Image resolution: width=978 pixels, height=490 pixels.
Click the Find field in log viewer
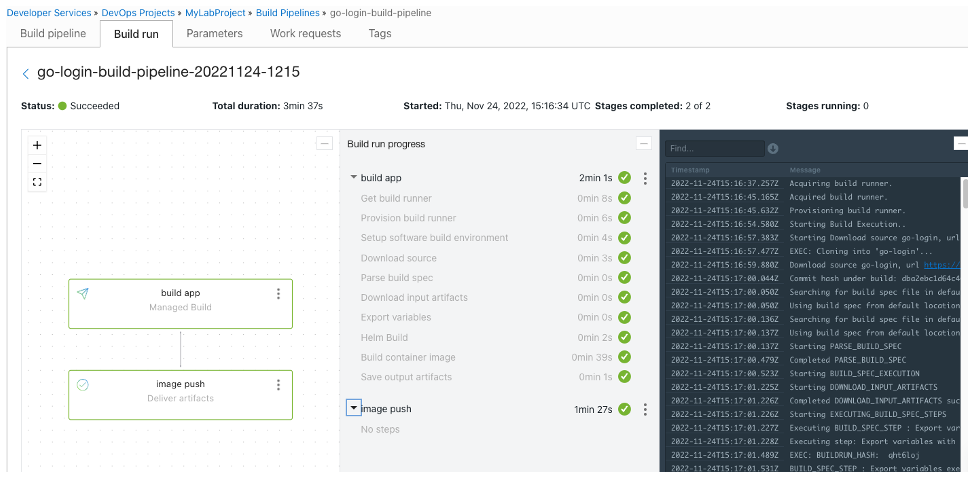coord(715,148)
